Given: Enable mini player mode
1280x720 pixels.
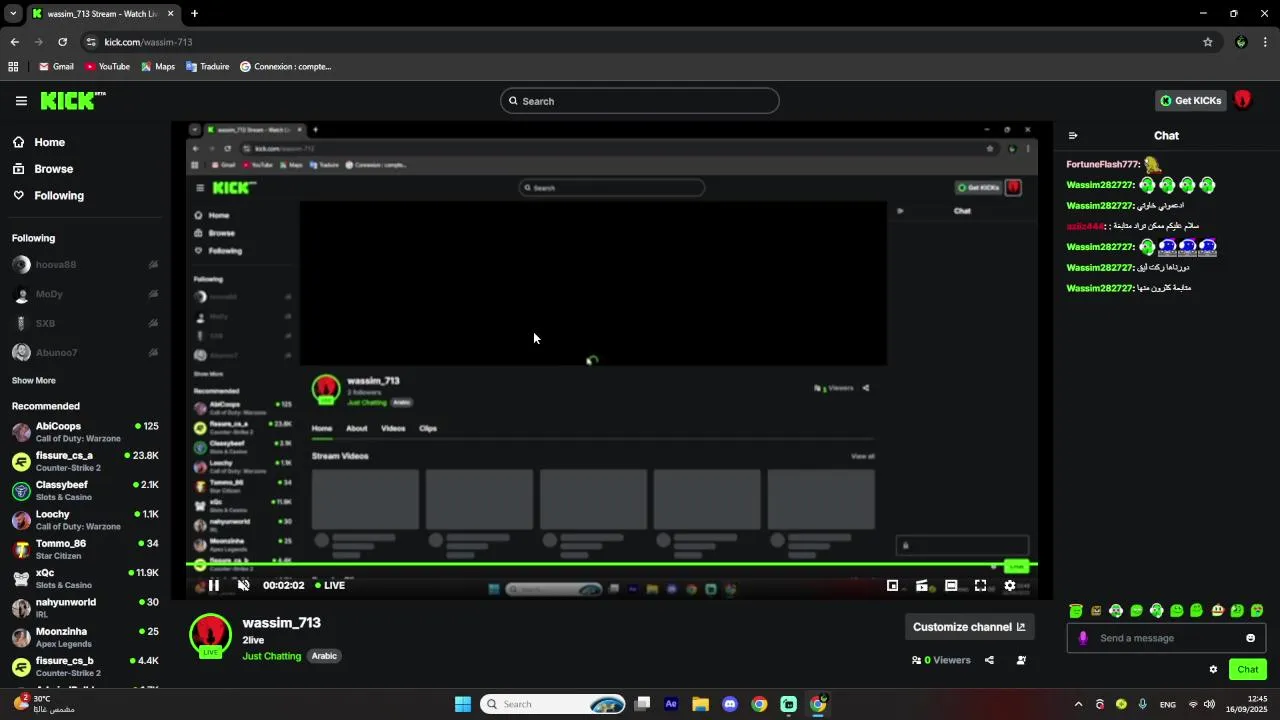Looking at the screenshot, I should [892, 586].
